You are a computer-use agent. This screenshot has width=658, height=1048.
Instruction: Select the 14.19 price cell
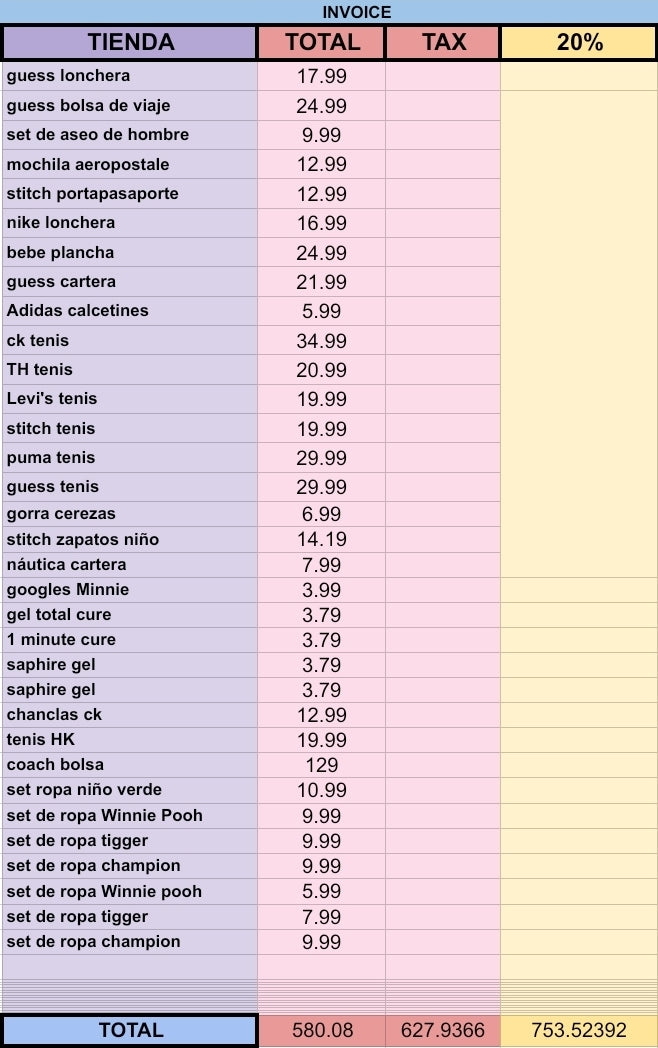coord(321,540)
